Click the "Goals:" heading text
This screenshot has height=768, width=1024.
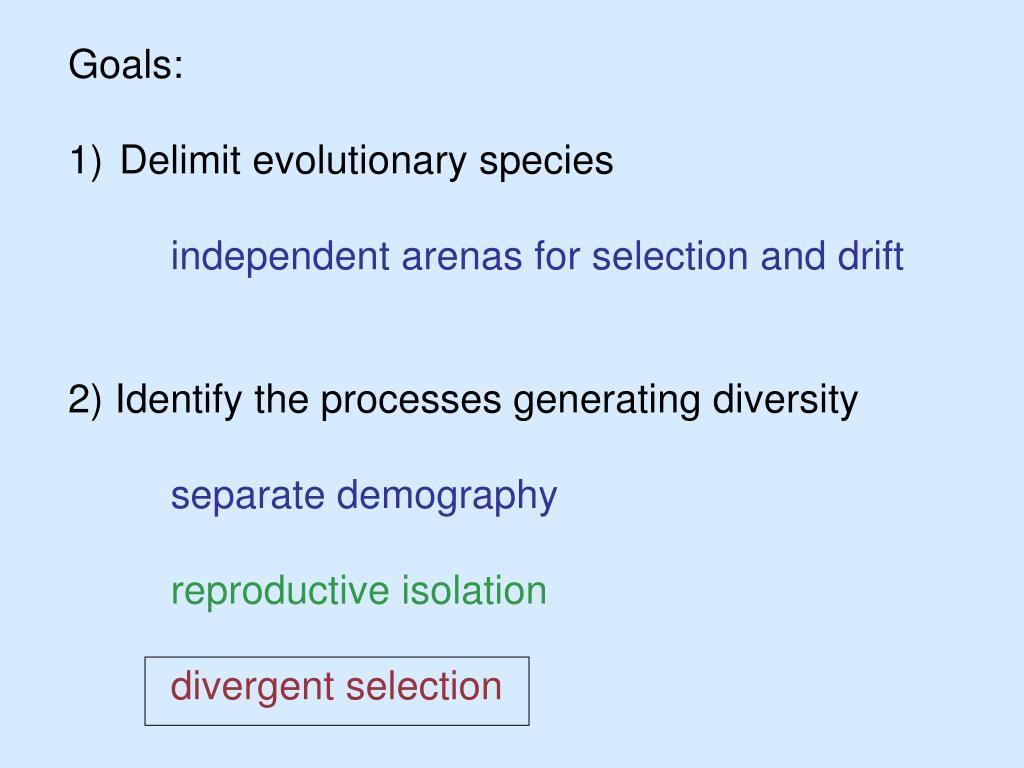[x=126, y=65]
